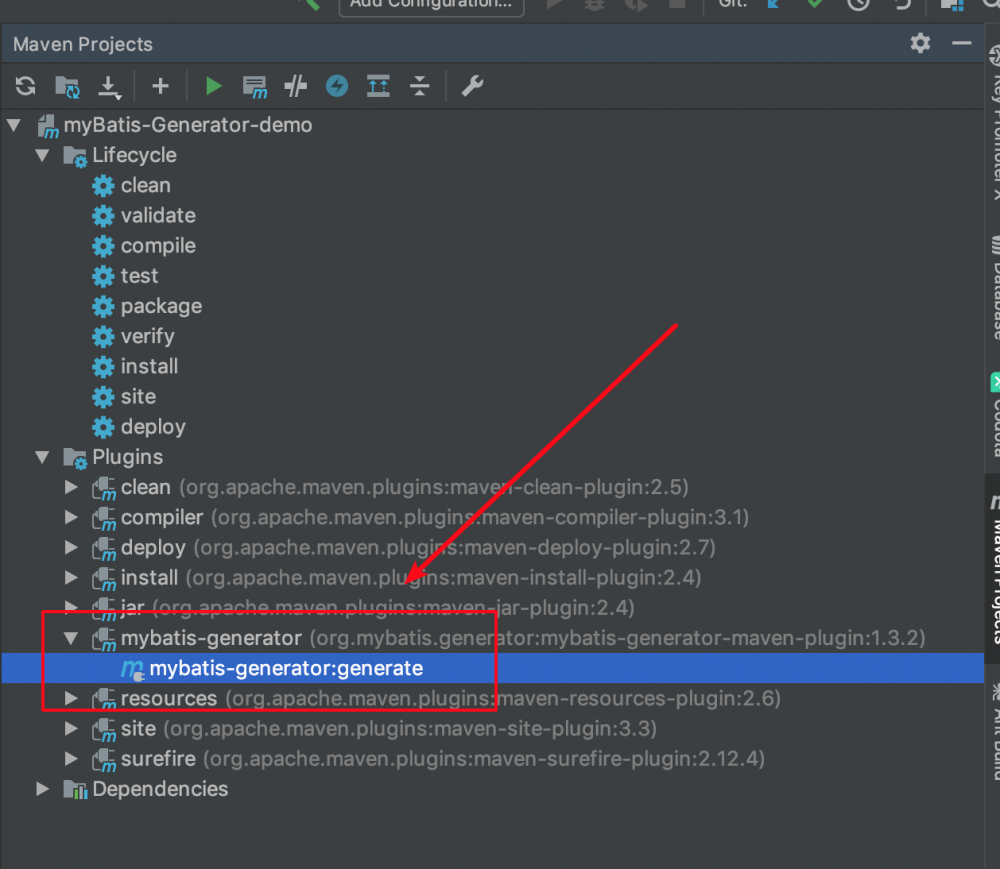Click the Plugins folder label
This screenshot has height=869, width=1000.
128,457
